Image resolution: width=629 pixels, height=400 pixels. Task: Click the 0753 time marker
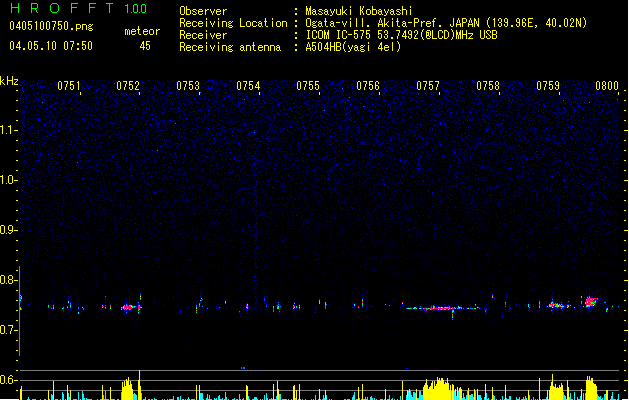[x=188, y=86]
